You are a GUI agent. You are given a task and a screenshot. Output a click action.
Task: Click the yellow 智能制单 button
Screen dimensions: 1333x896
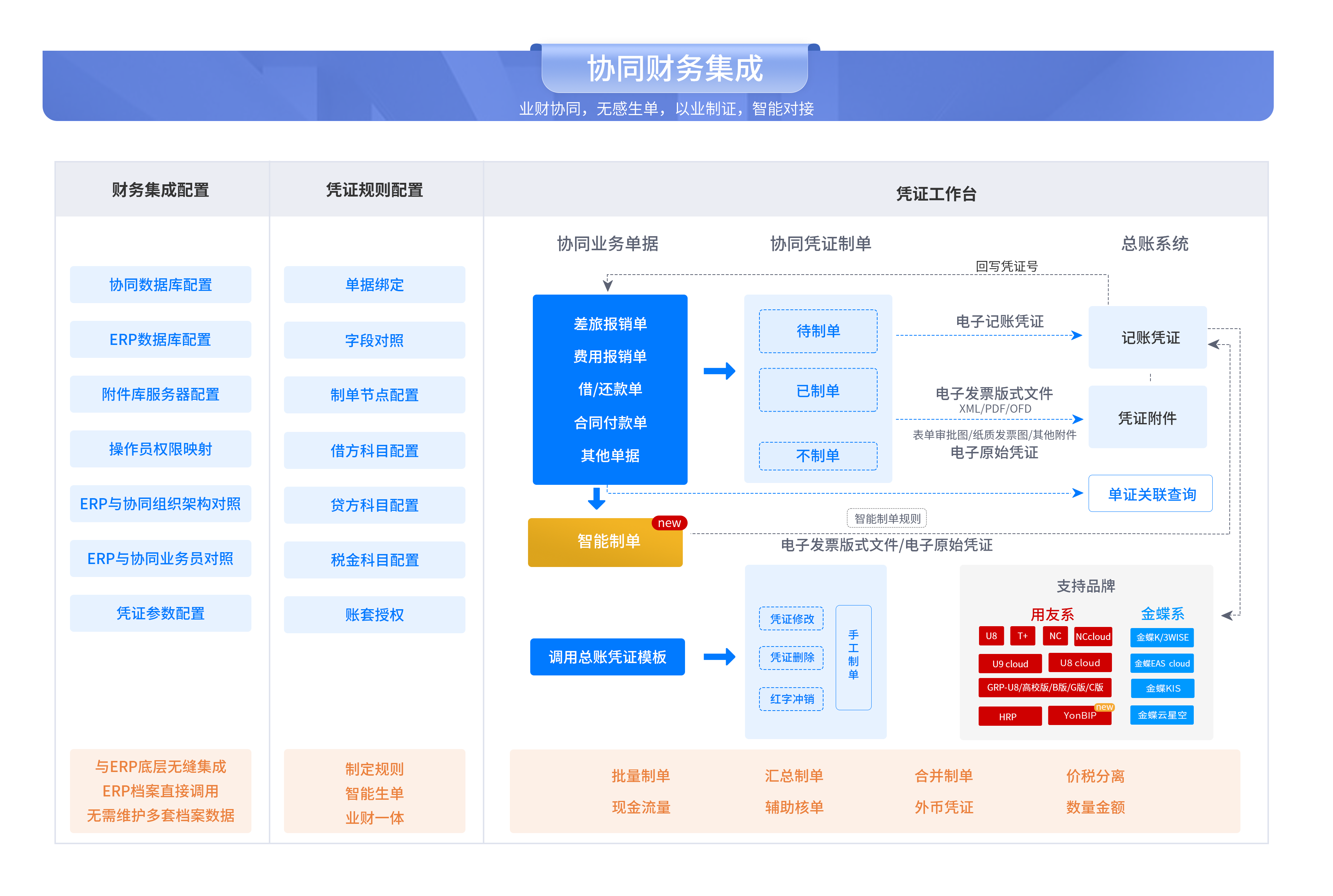[605, 542]
